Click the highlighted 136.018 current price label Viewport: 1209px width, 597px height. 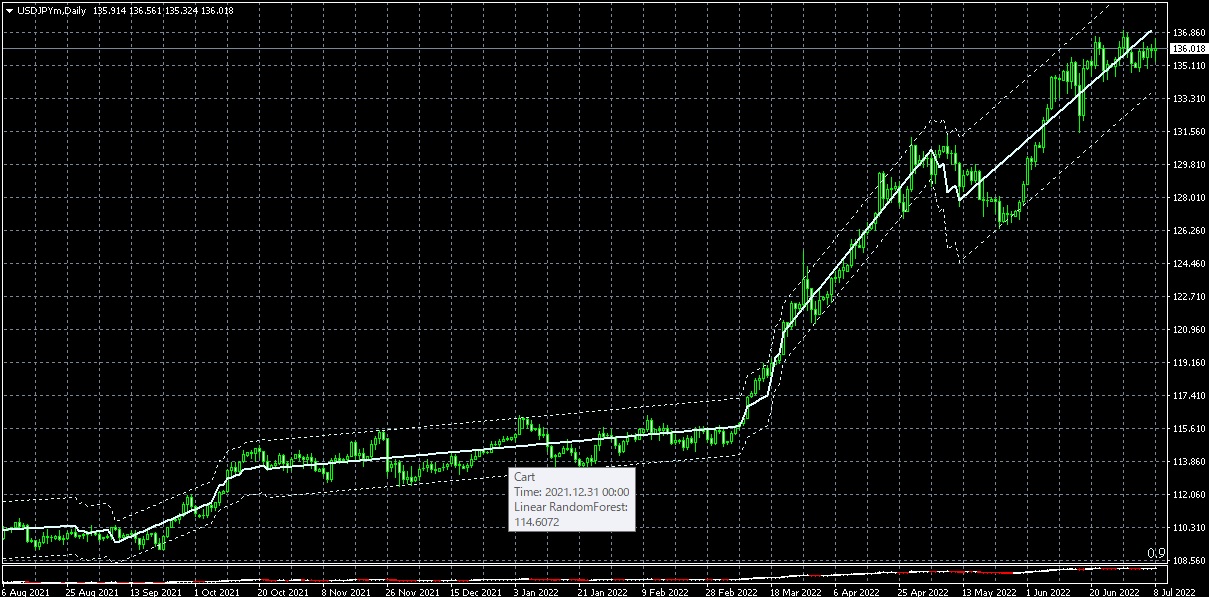1186,48
